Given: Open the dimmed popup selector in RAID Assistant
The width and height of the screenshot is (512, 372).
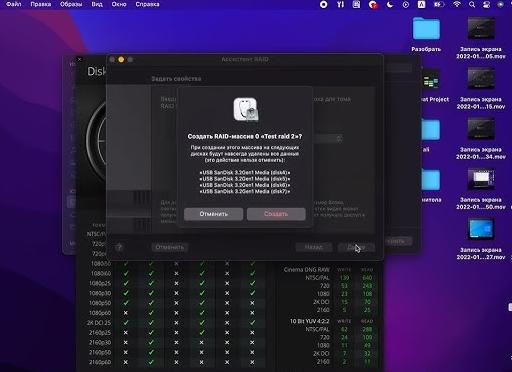Looking at the screenshot, I should (x=328, y=139).
